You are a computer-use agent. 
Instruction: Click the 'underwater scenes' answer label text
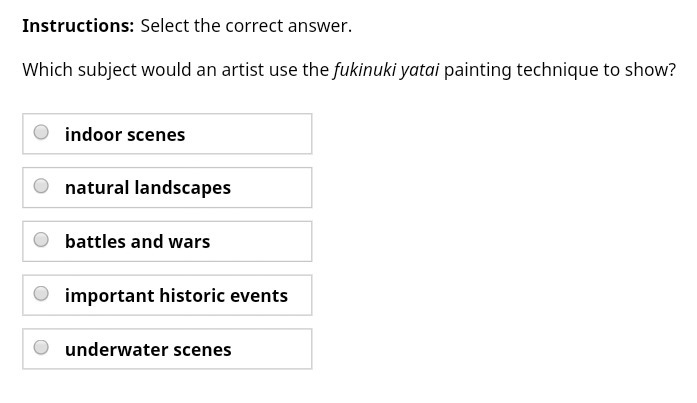click(x=148, y=350)
